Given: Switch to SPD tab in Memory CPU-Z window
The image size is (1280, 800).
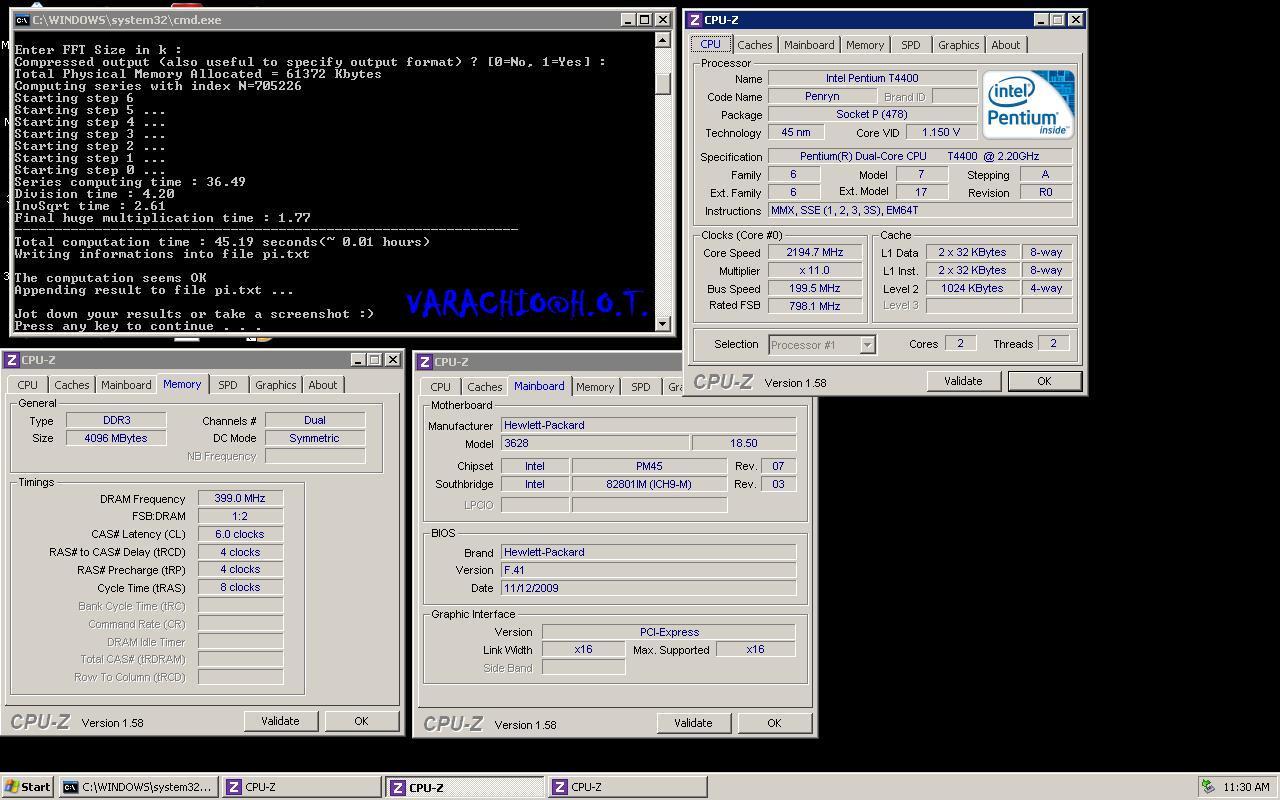Looking at the screenshot, I should click(x=228, y=385).
